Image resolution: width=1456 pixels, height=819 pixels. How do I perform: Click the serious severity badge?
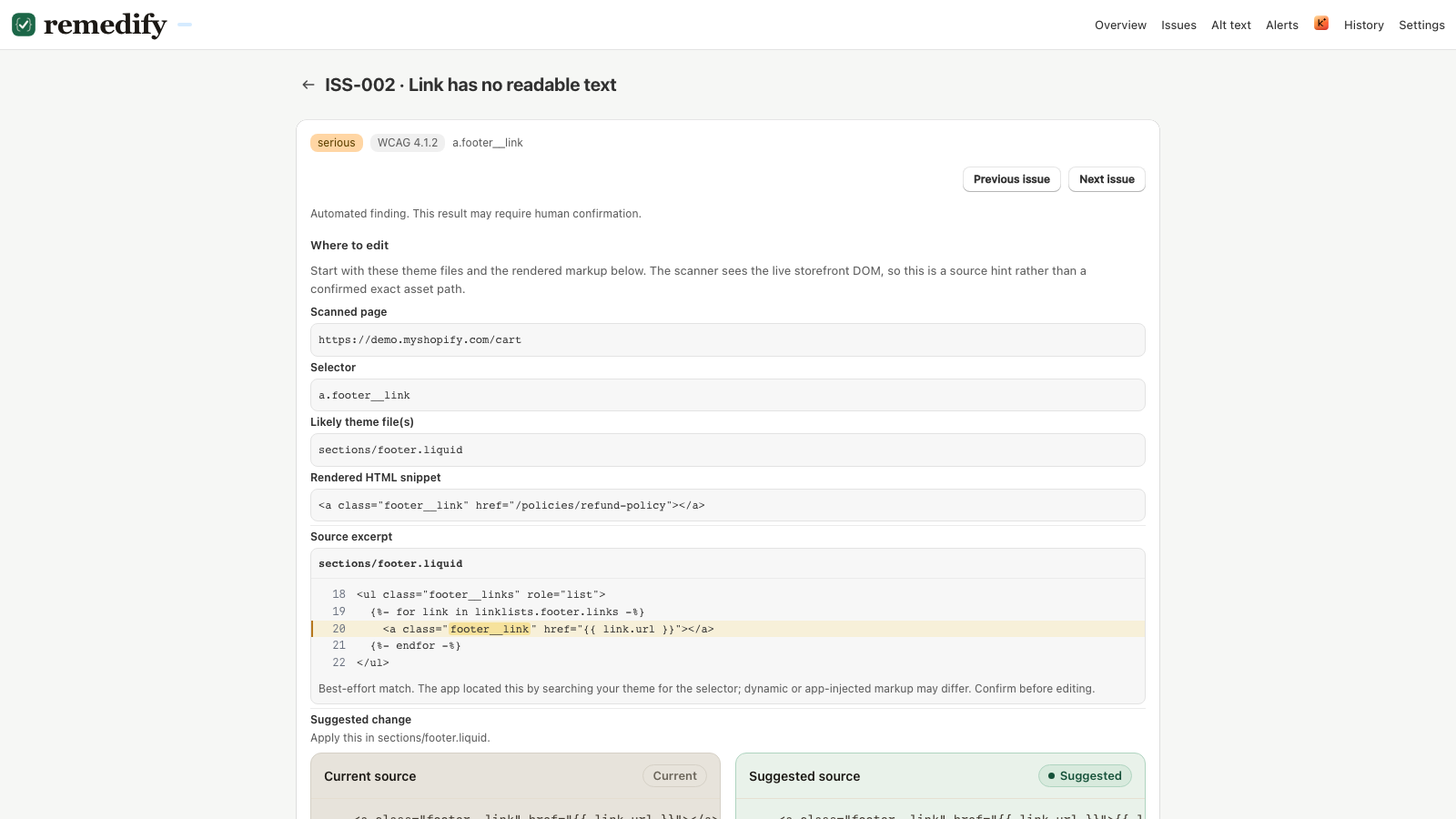(337, 143)
